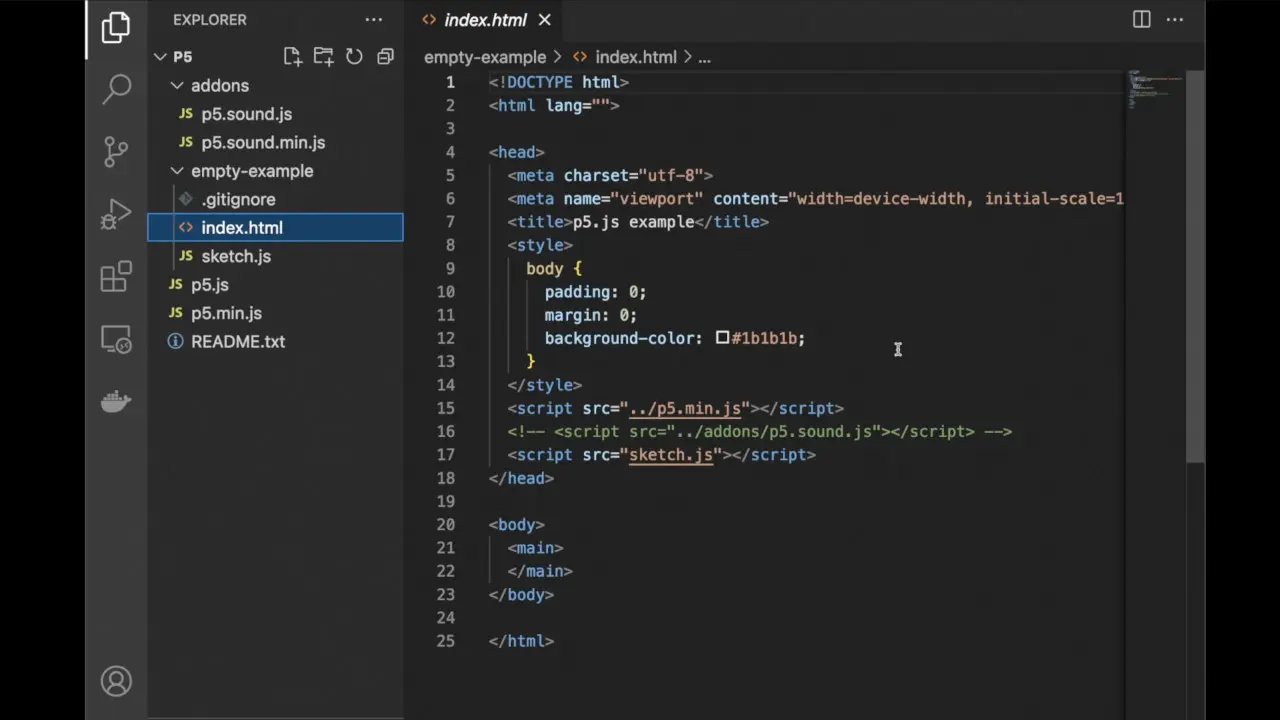1280x720 pixels.
Task: Click line number 9 in gutter
Action: (x=449, y=268)
